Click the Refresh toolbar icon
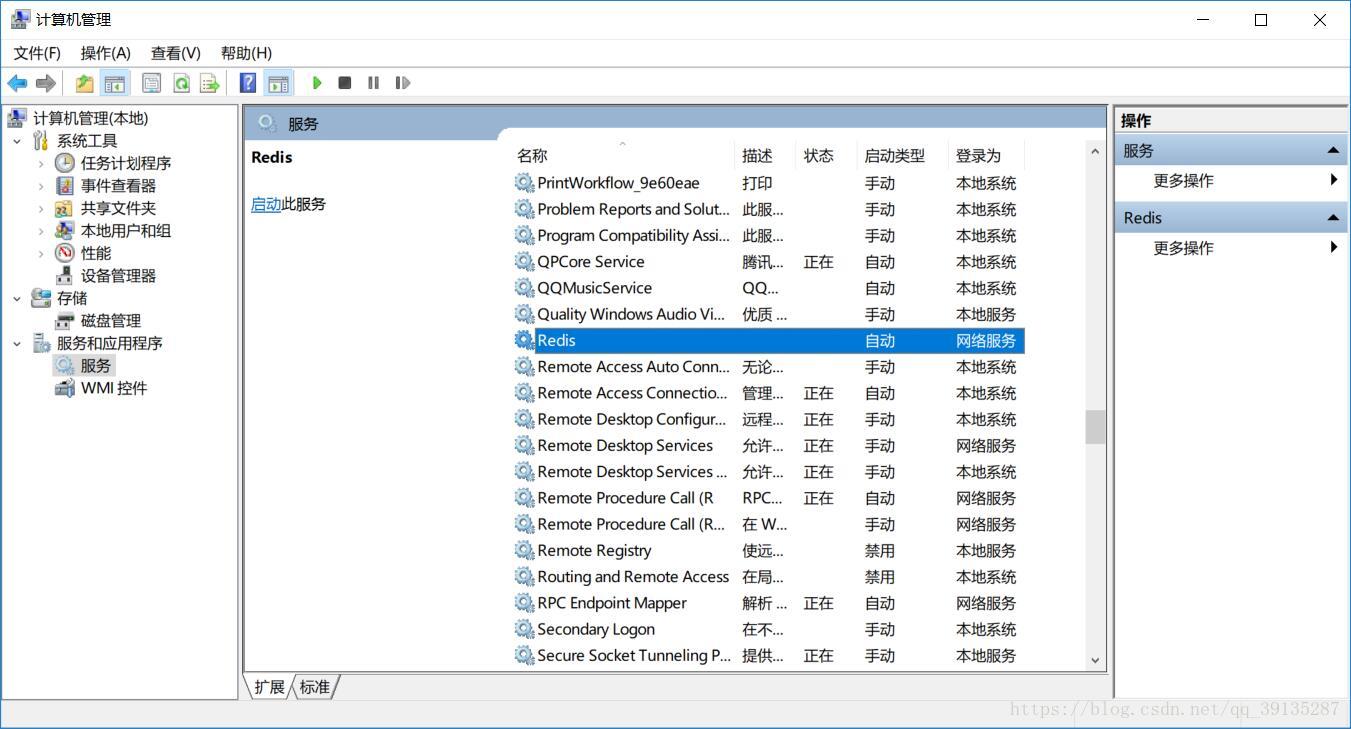 point(181,83)
